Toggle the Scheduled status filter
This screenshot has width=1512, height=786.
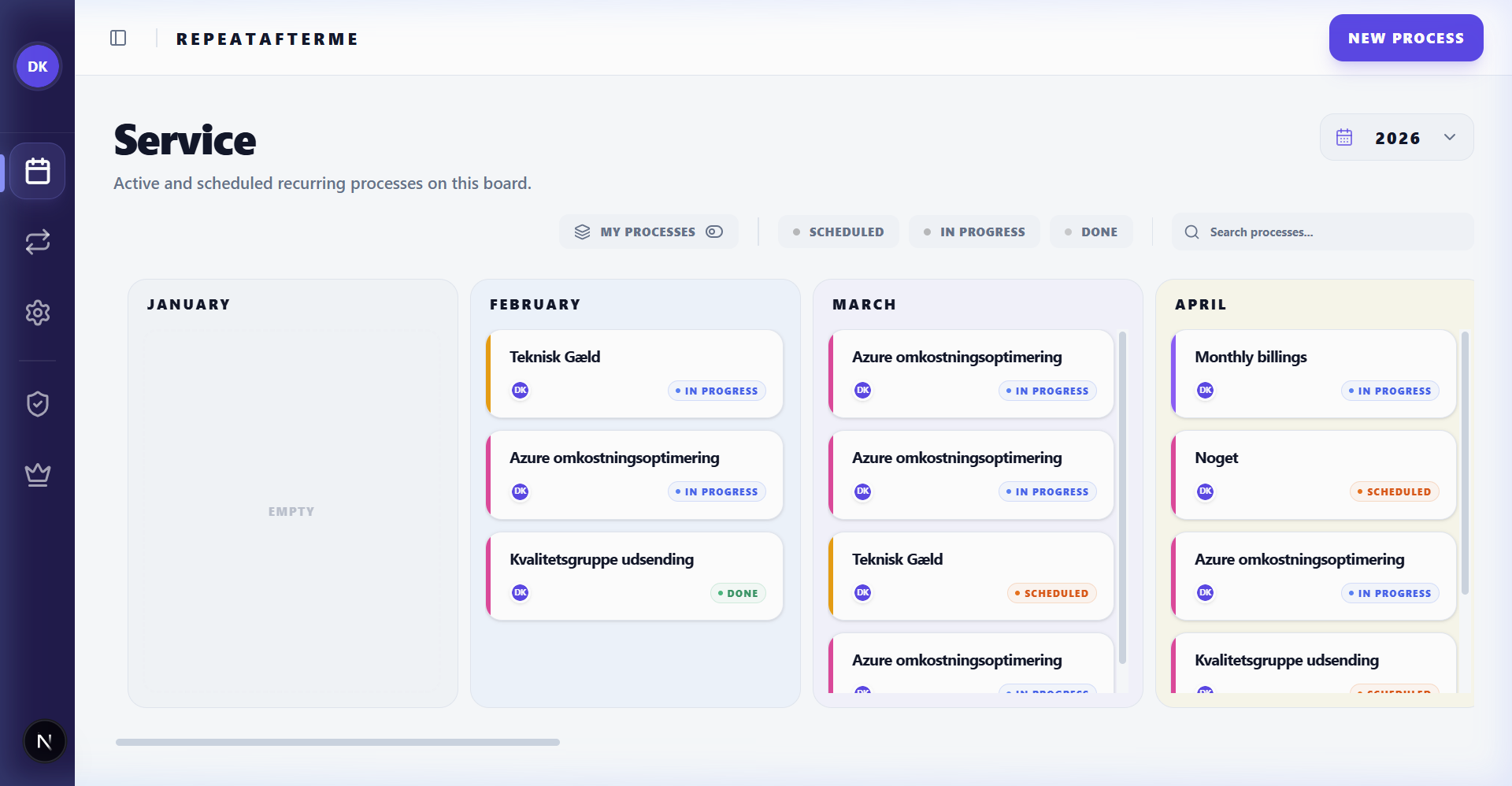(x=838, y=232)
